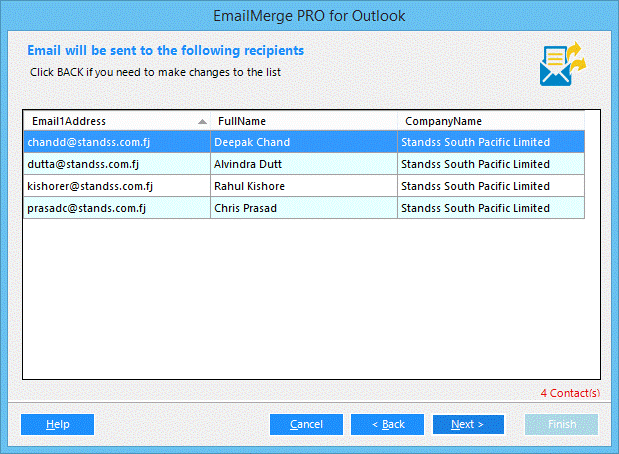The image size is (619, 454).
Task: Sort by the Email1Address column header
Action: click(117, 121)
